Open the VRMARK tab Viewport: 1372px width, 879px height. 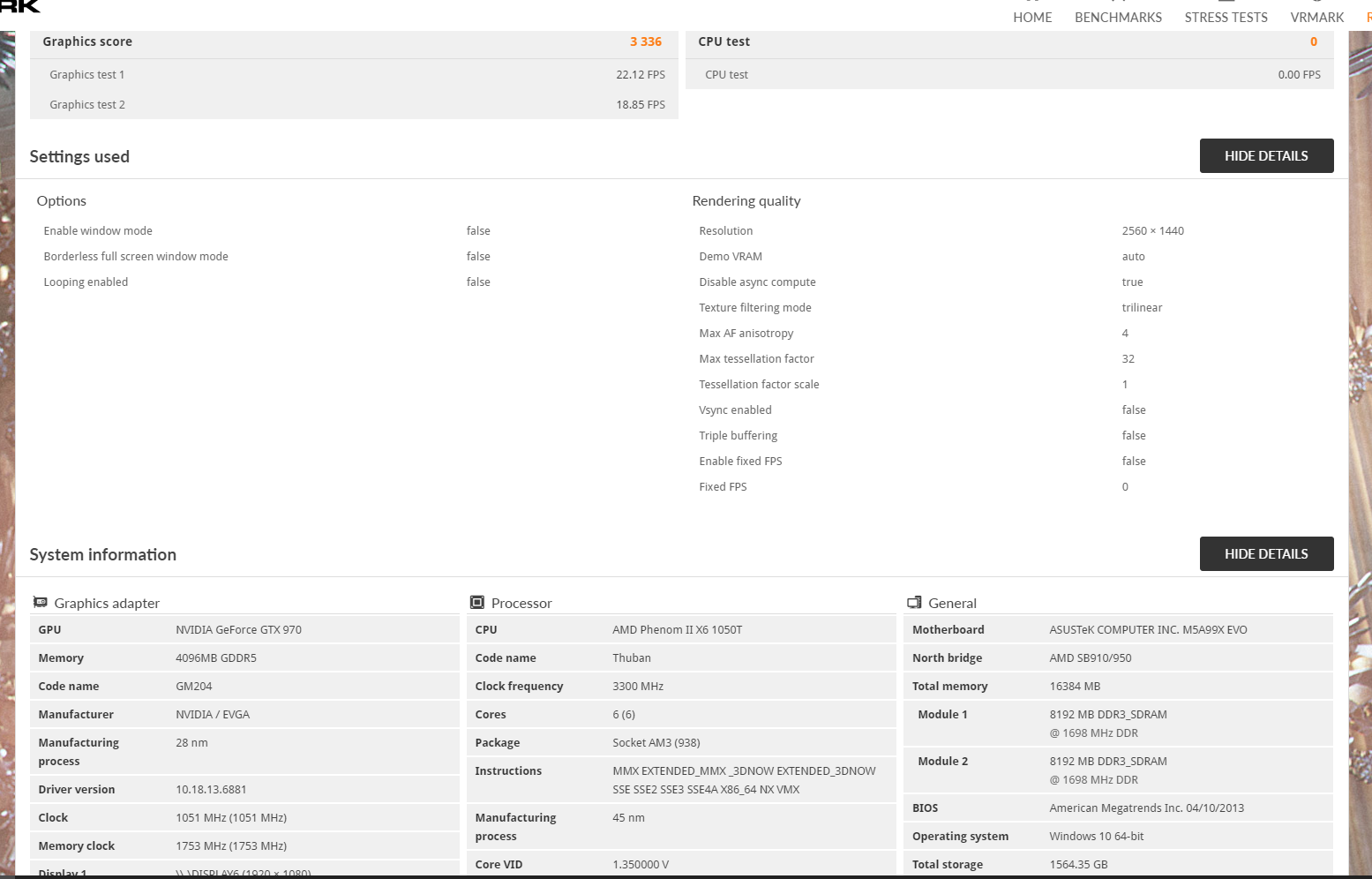1316,18
